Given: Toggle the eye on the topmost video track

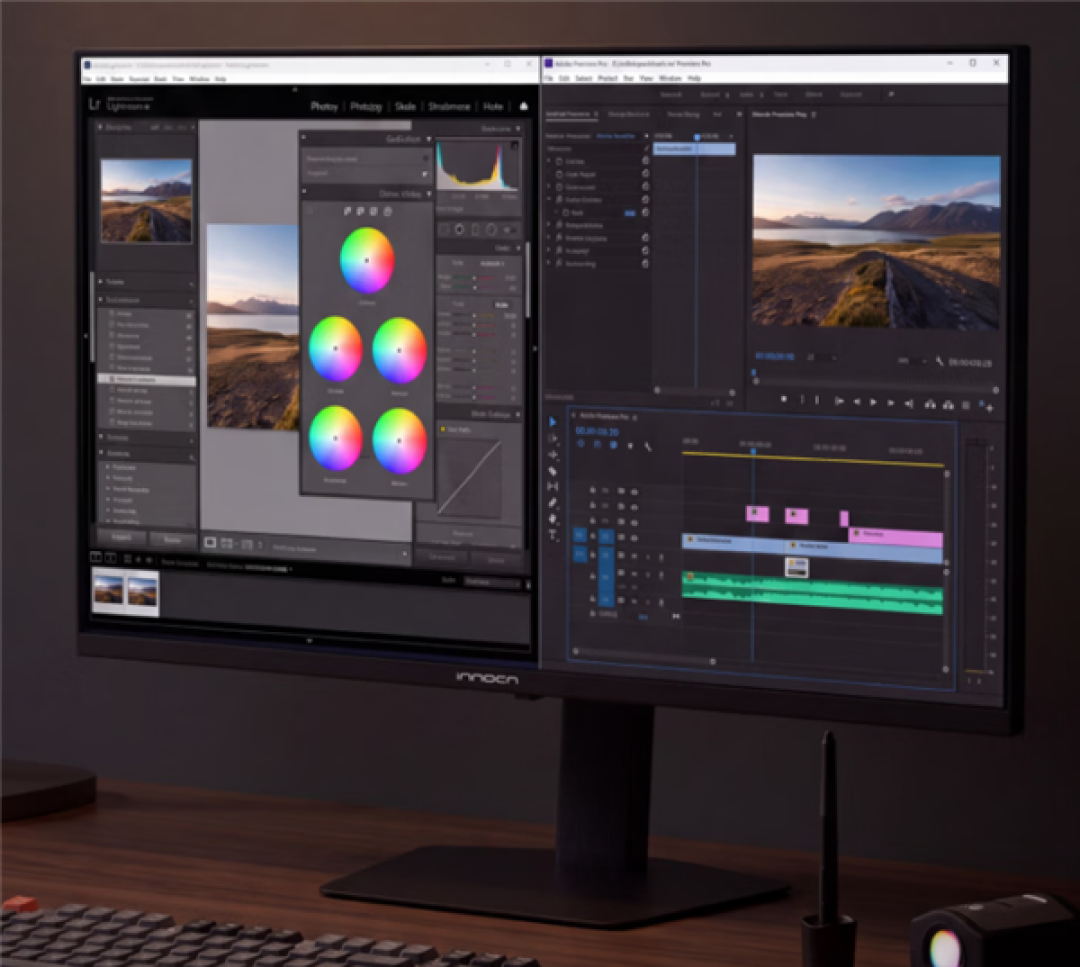Looking at the screenshot, I should [x=634, y=492].
